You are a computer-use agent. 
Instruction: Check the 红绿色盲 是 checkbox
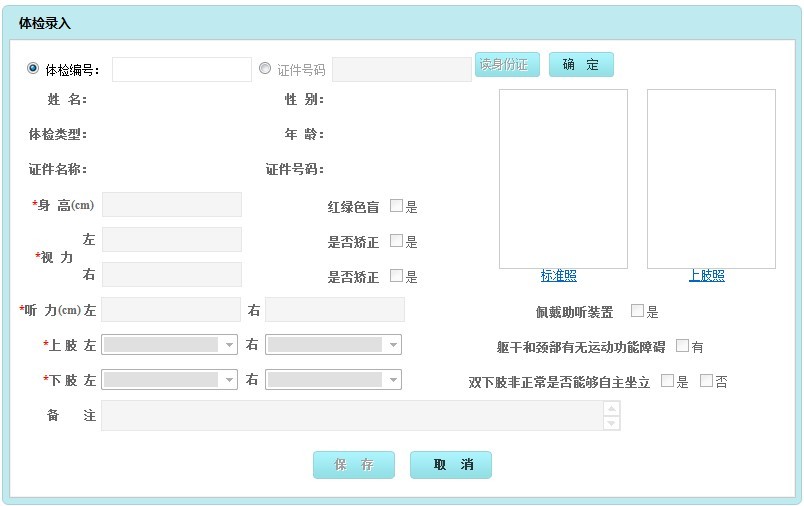(396, 206)
